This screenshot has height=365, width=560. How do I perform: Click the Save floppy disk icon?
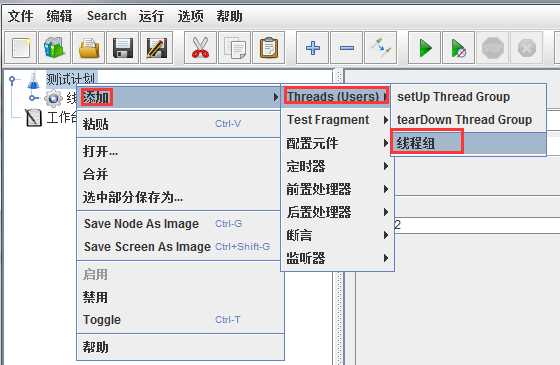pyautogui.click(x=122, y=48)
